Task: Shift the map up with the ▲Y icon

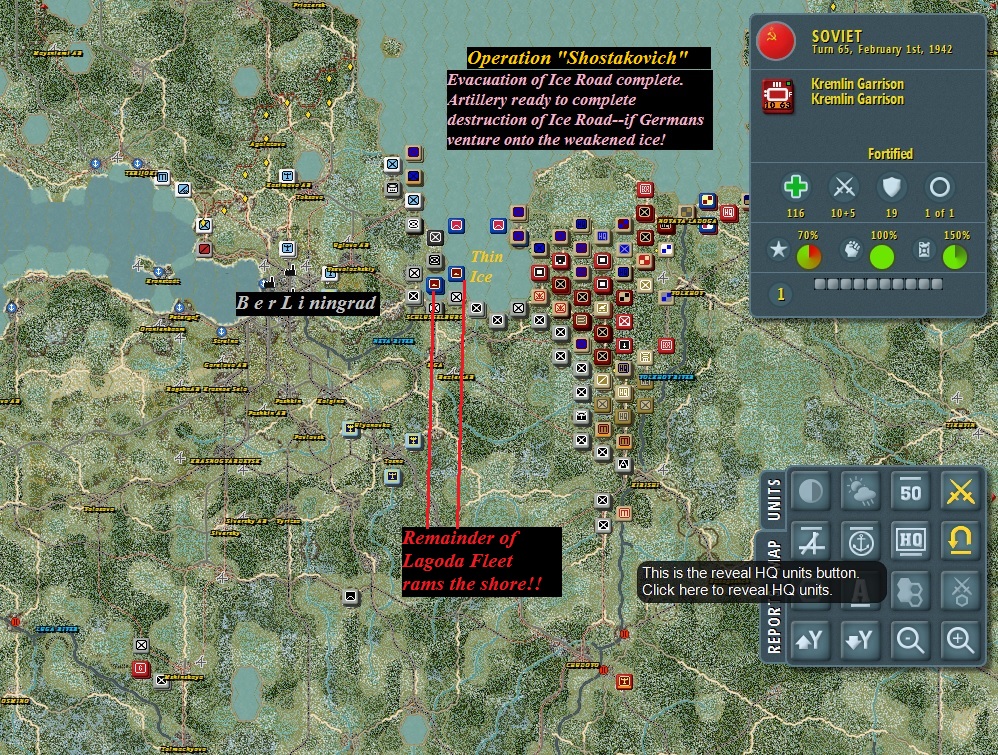Action: (810, 641)
